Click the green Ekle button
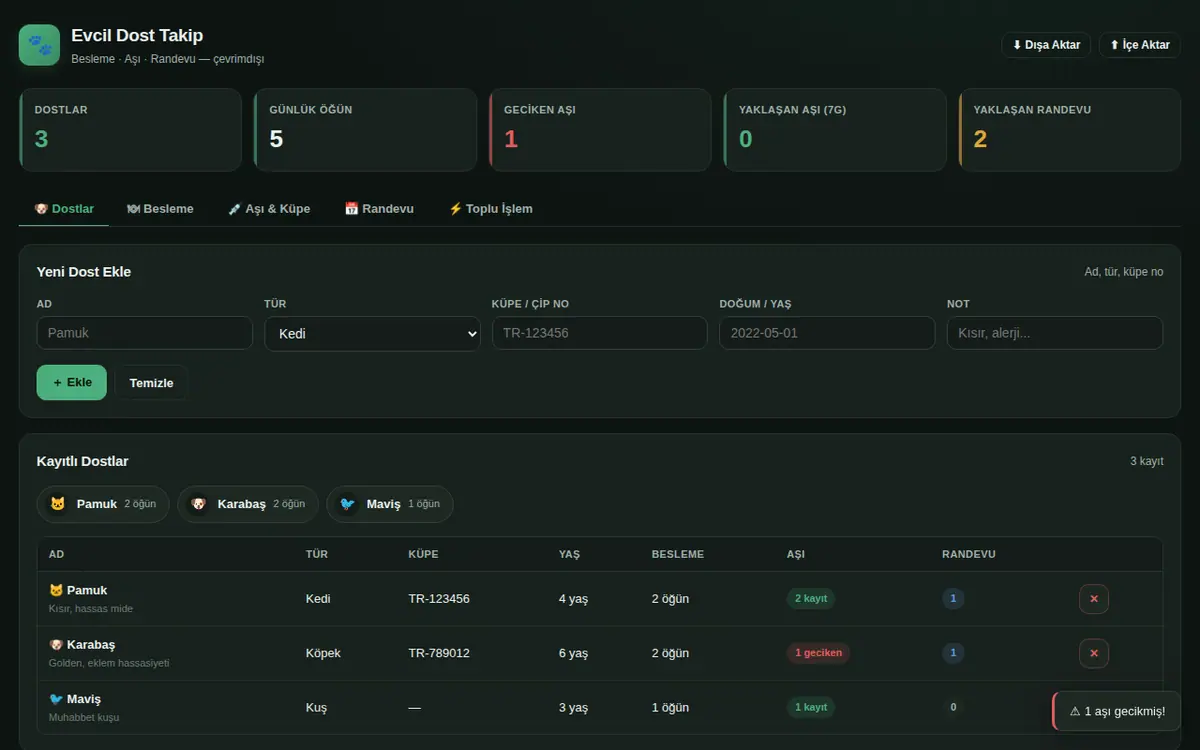Viewport: 1200px width, 750px height. point(72,382)
